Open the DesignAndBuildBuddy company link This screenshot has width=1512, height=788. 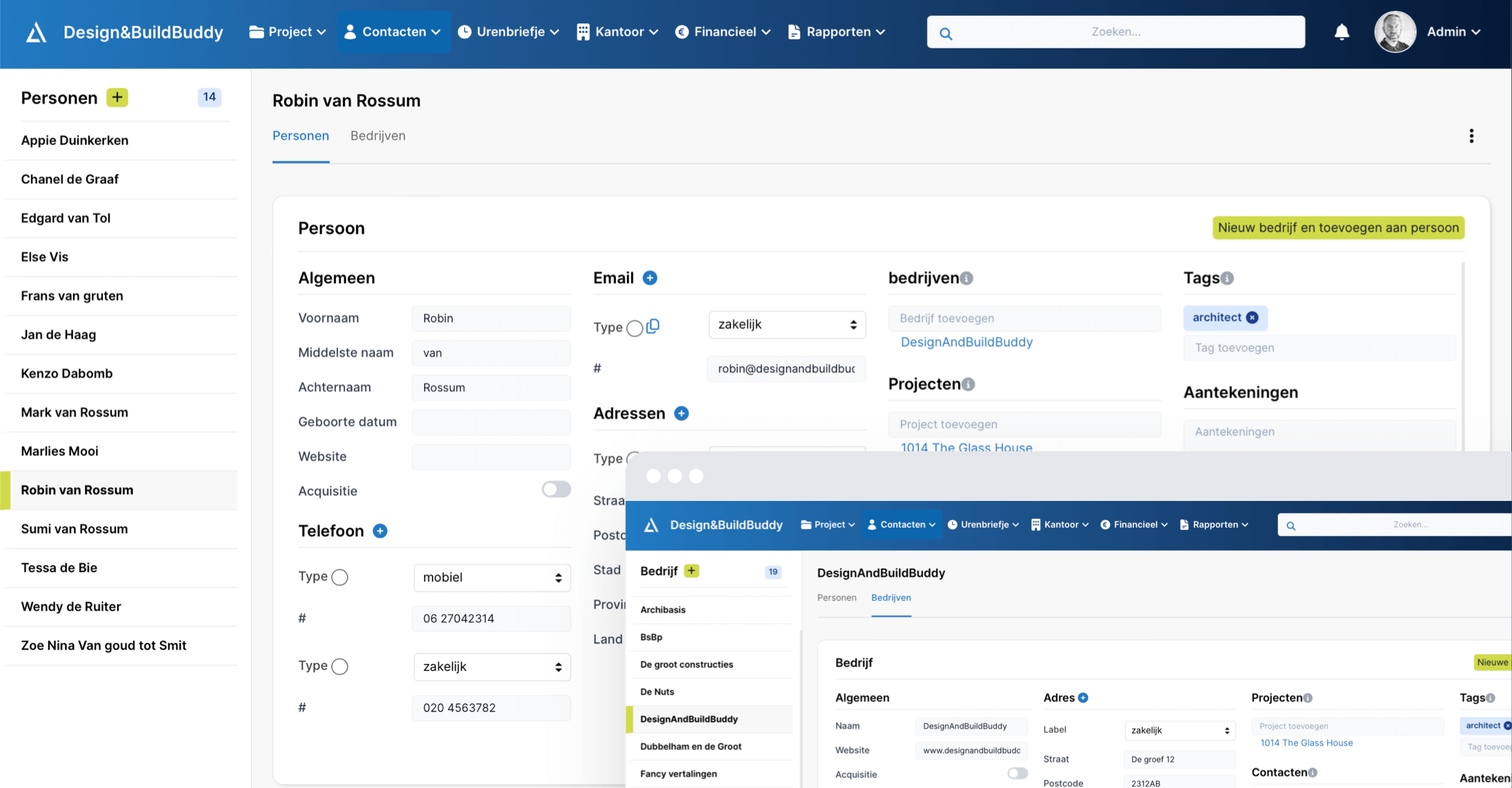[966, 342]
